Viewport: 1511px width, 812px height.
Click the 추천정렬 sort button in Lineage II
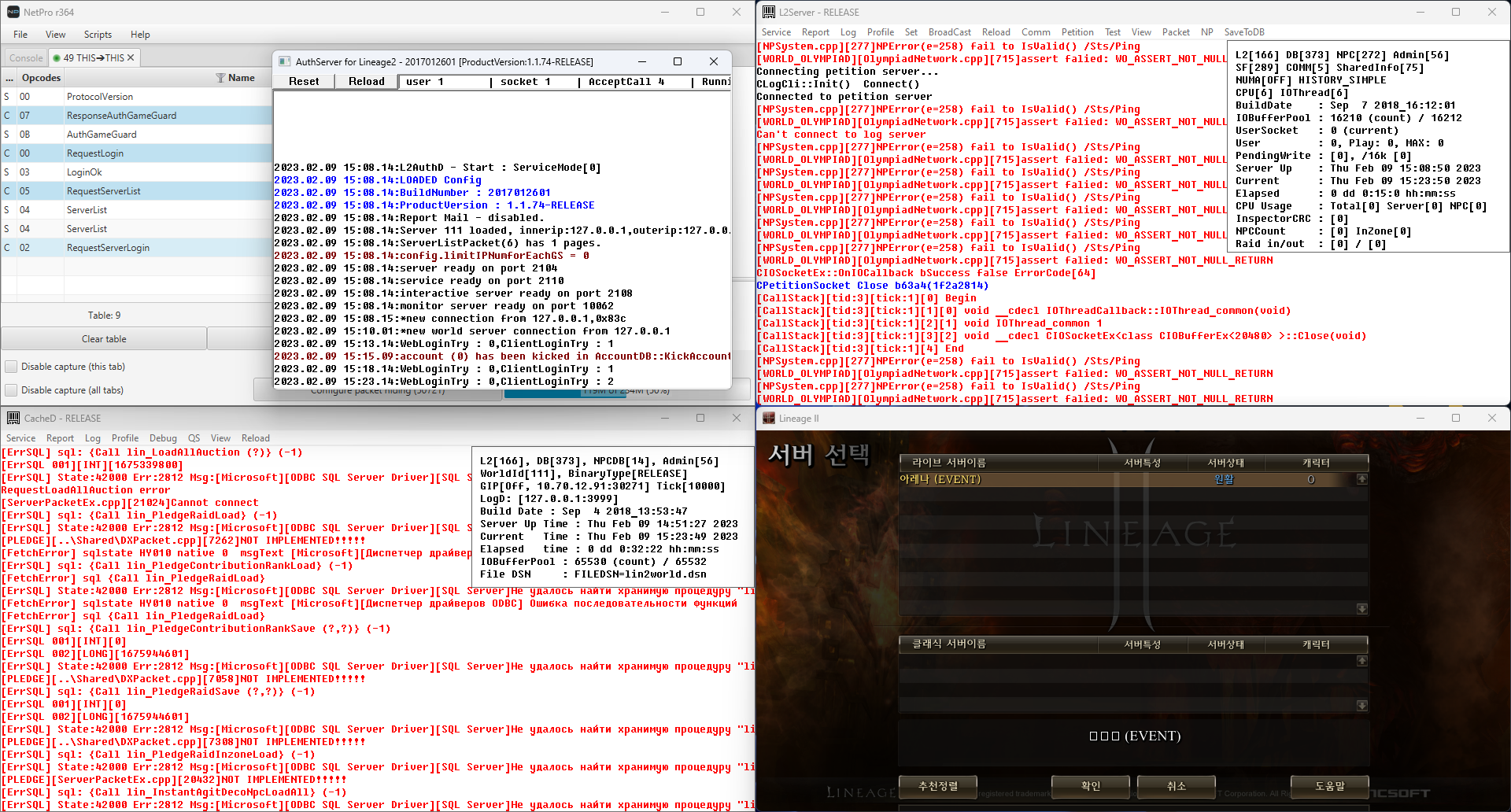pyautogui.click(x=938, y=786)
